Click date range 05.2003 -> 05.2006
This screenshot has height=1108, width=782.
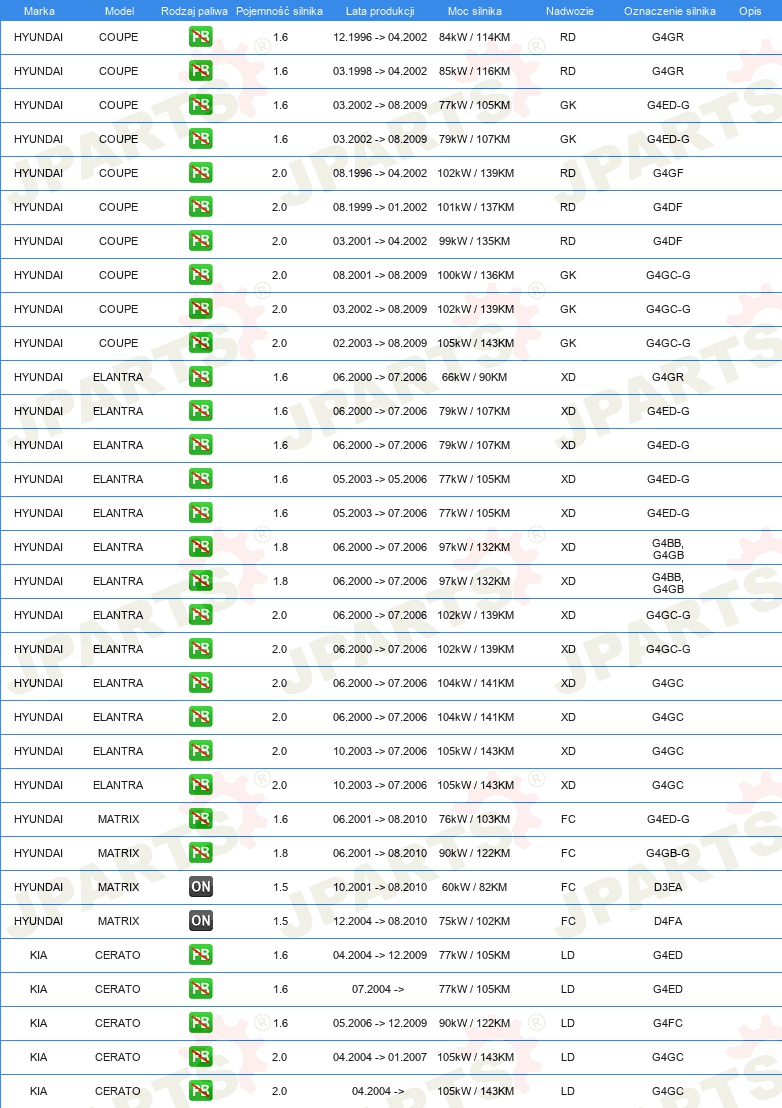click(380, 479)
